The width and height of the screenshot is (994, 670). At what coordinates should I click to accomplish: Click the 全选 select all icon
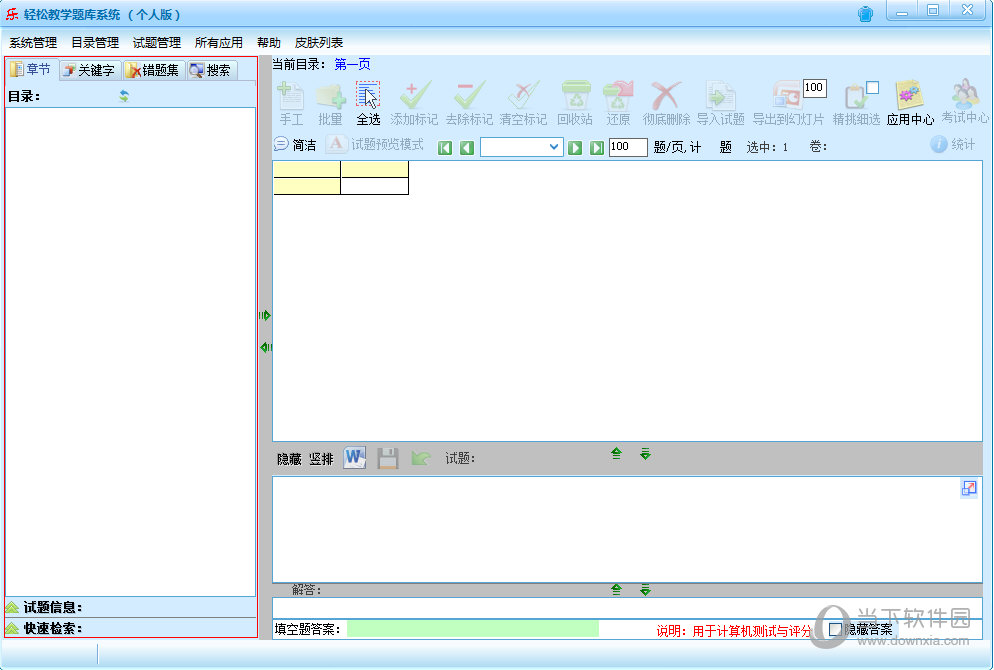368,104
